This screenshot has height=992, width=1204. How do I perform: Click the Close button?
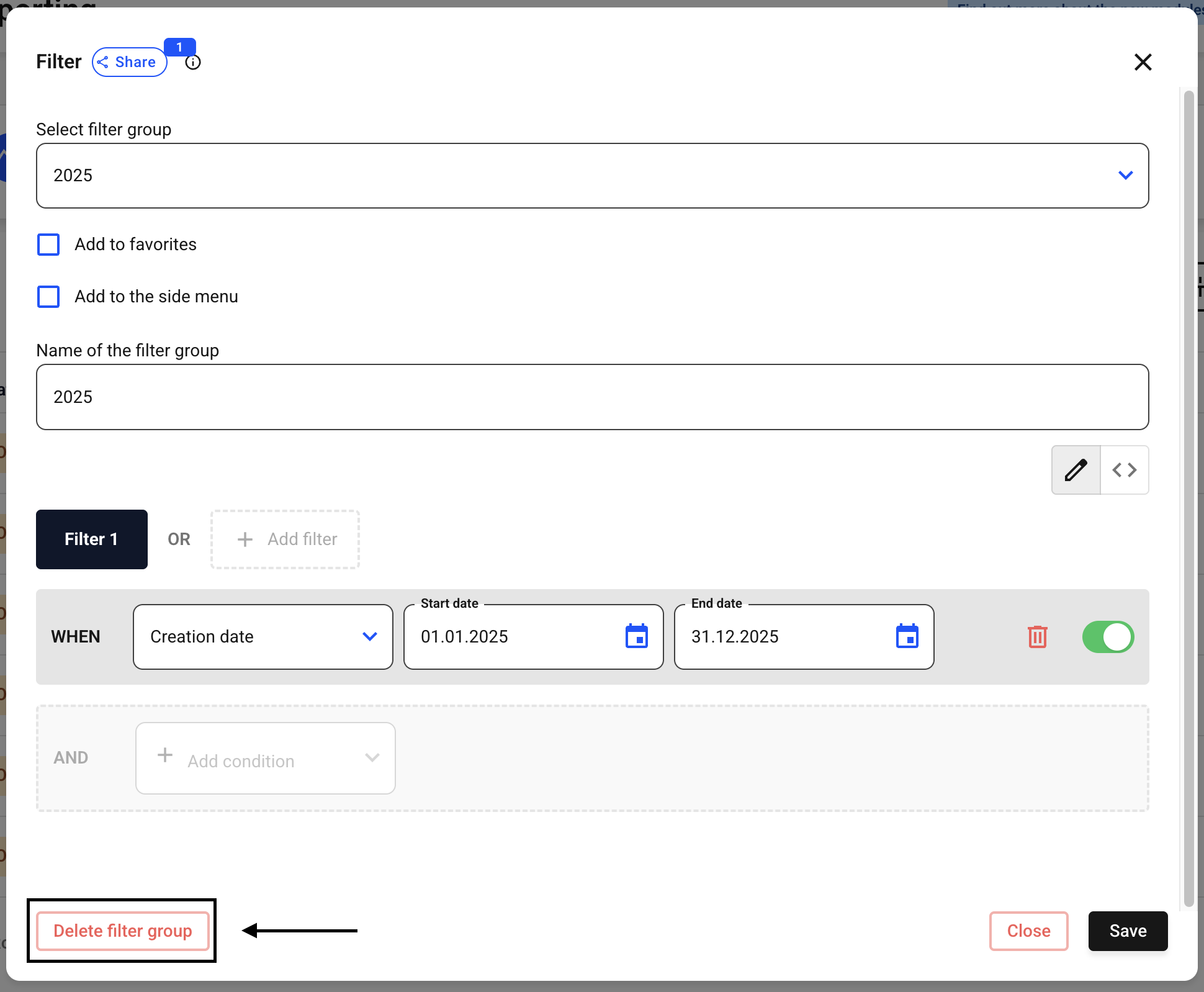click(1029, 931)
